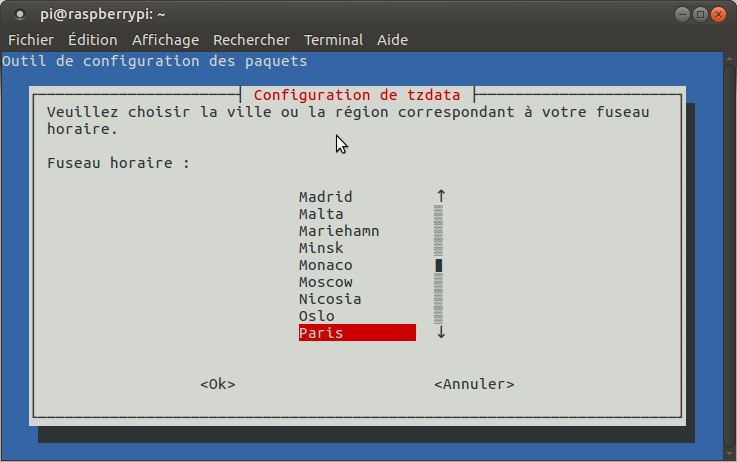Confirm selection with the Ok button

pyautogui.click(x=218, y=384)
